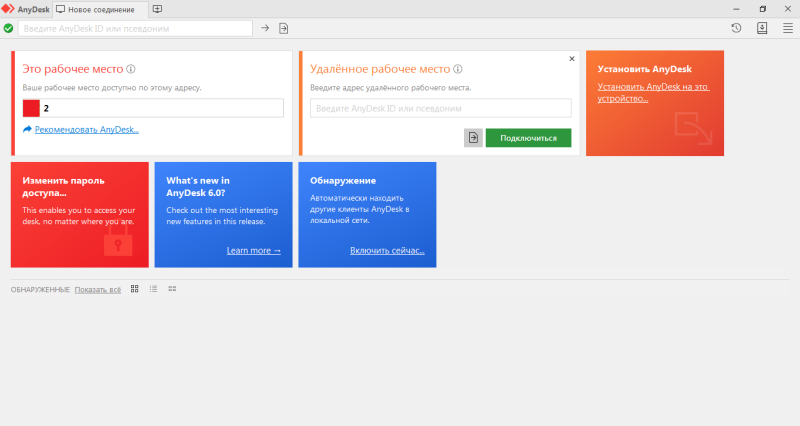Open the Изменить пароль доступа tile
This screenshot has width=800, height=426.
[80, 215]
